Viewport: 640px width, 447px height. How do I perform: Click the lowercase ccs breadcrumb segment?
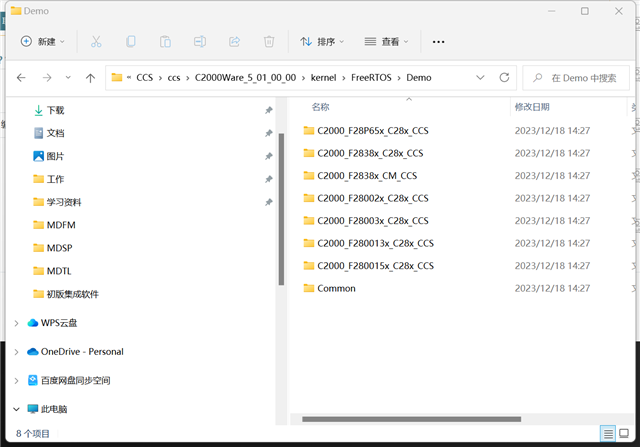point(174,78)
